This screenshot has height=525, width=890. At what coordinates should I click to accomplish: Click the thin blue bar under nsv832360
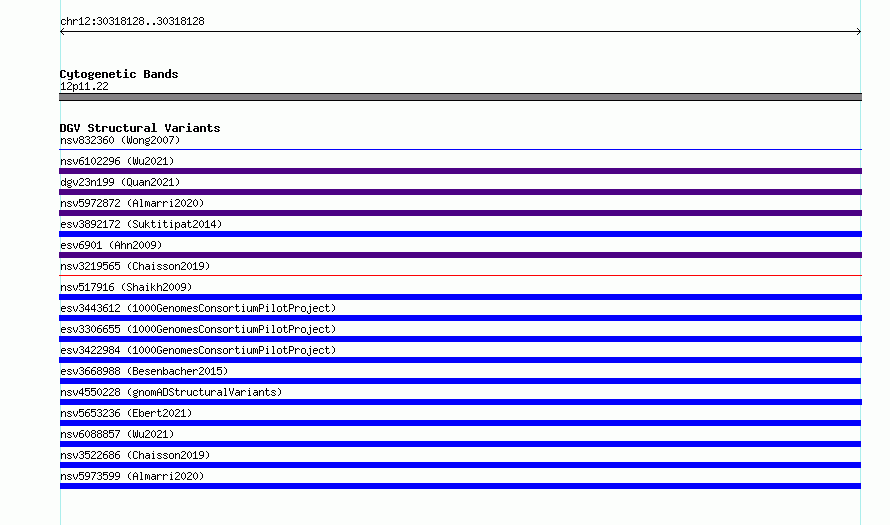pyautogui.click(x=460, y=150)
